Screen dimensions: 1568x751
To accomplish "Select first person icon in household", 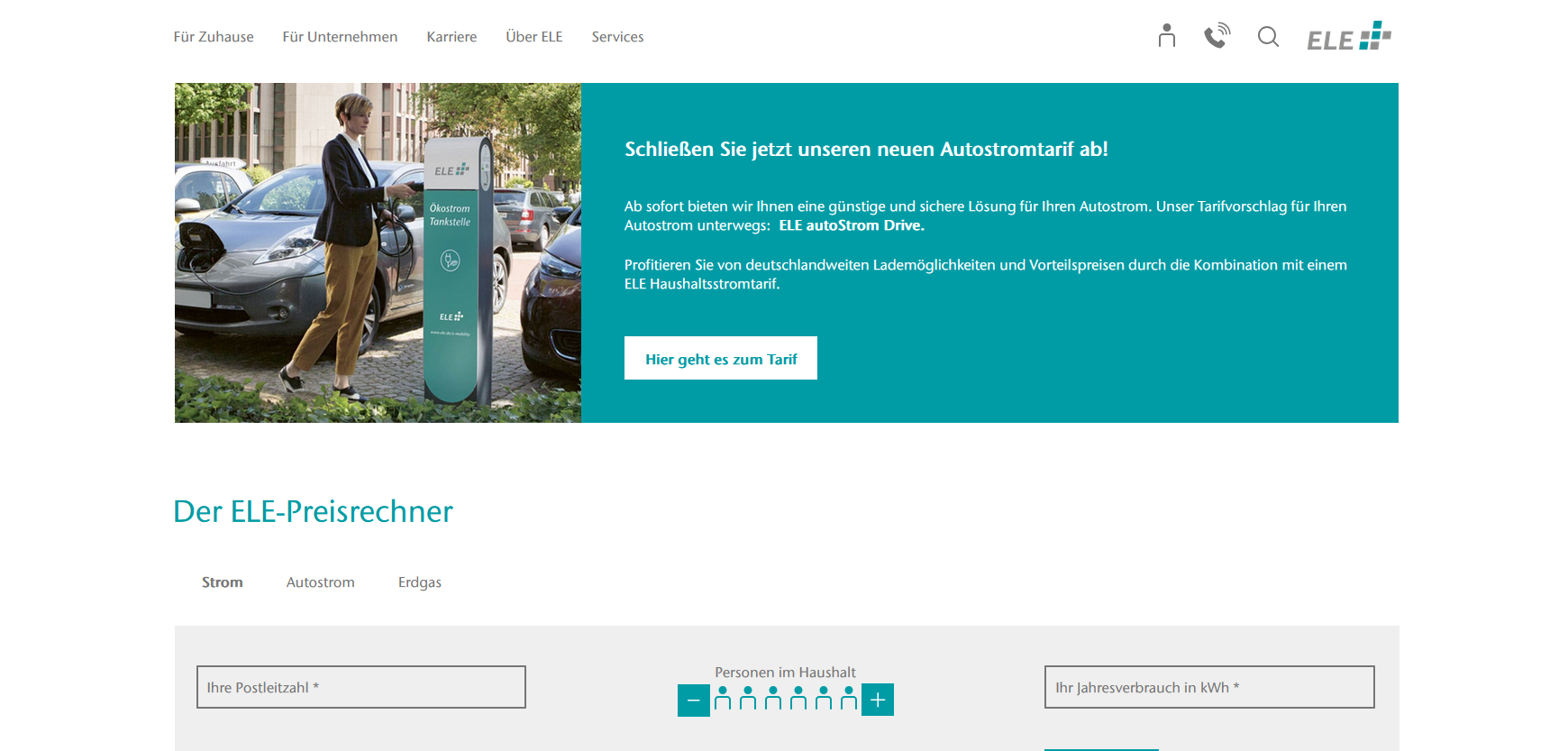I will pyautogui.click(x=723, y=699).
